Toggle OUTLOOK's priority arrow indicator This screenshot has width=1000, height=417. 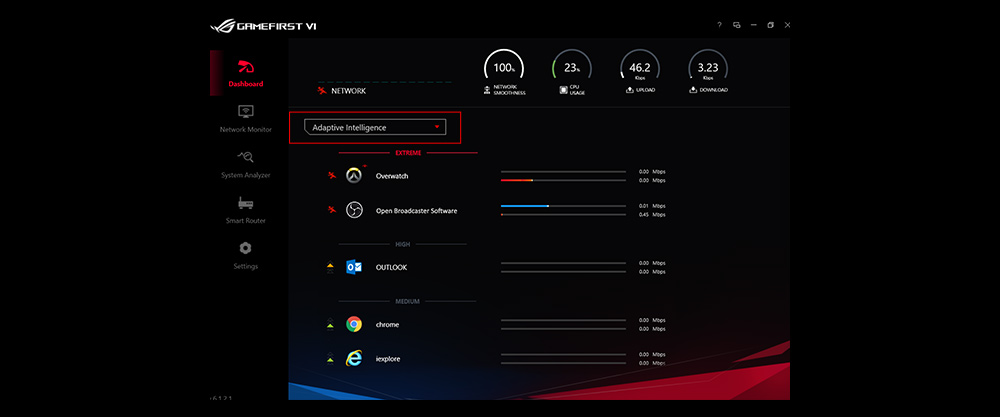pos(329,267)
